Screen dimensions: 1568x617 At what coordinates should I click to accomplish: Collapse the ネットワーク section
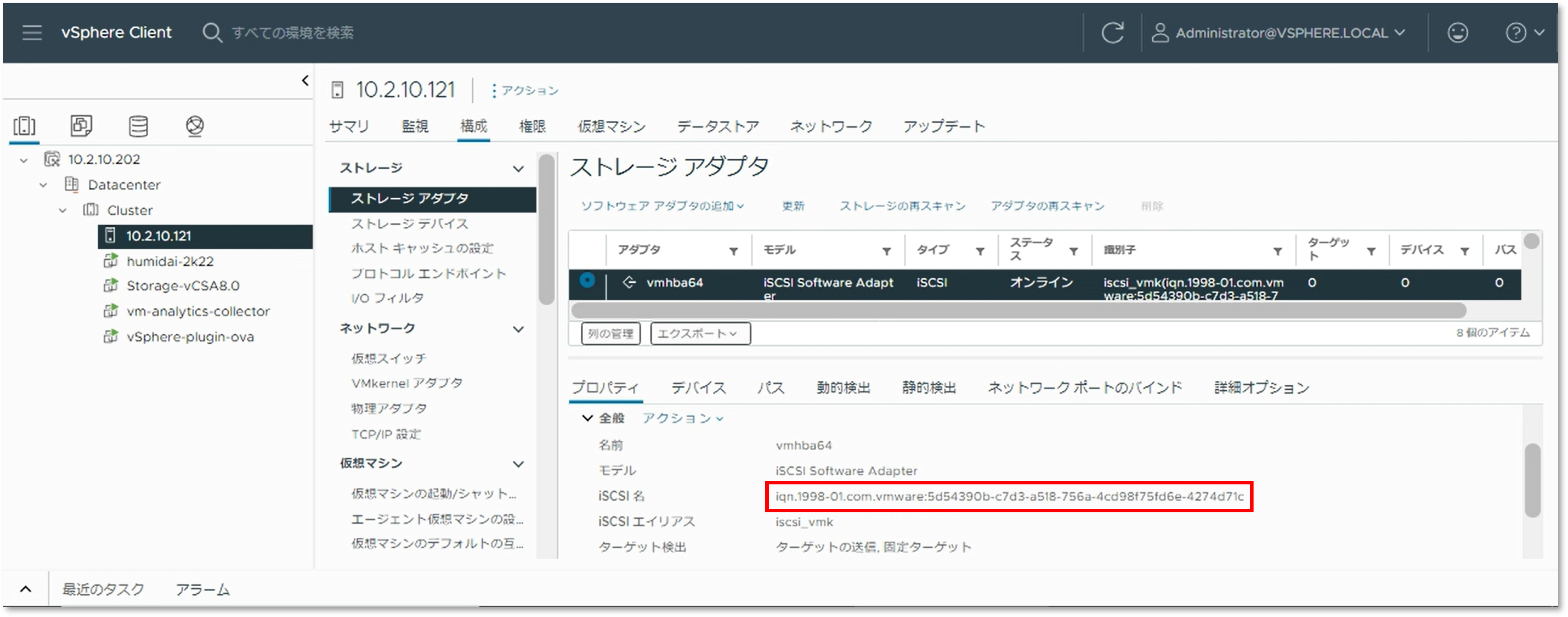point(518,330)
